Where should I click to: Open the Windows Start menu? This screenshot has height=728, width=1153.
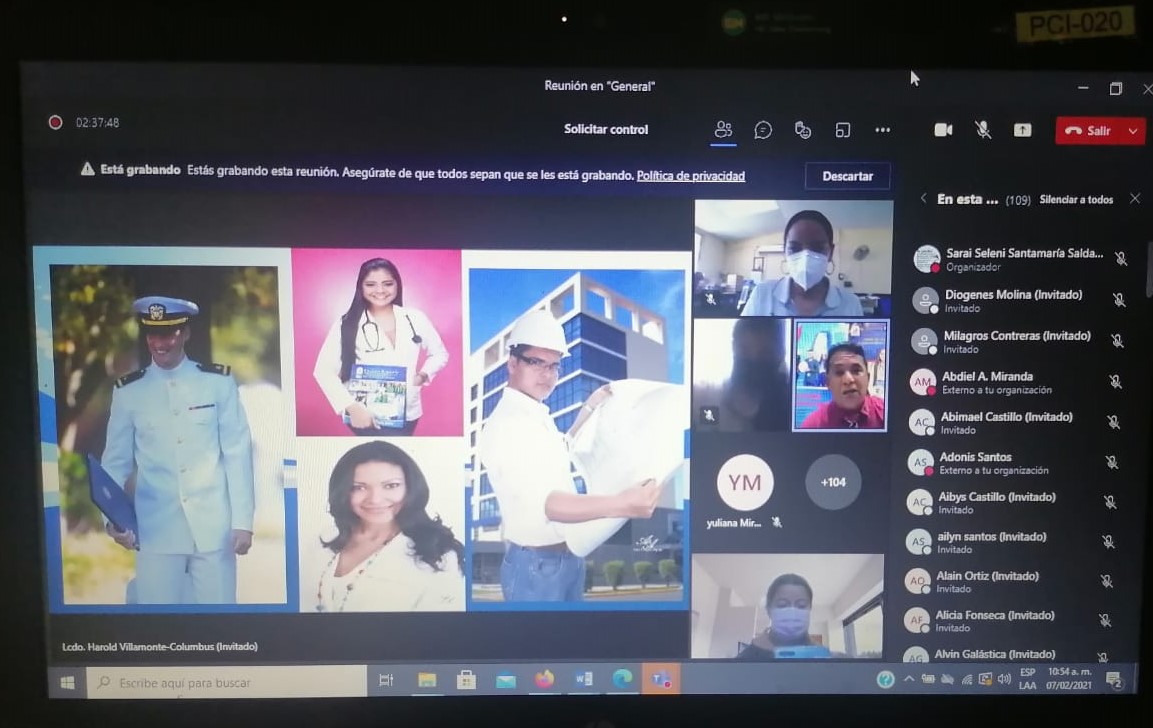[67, 682]
